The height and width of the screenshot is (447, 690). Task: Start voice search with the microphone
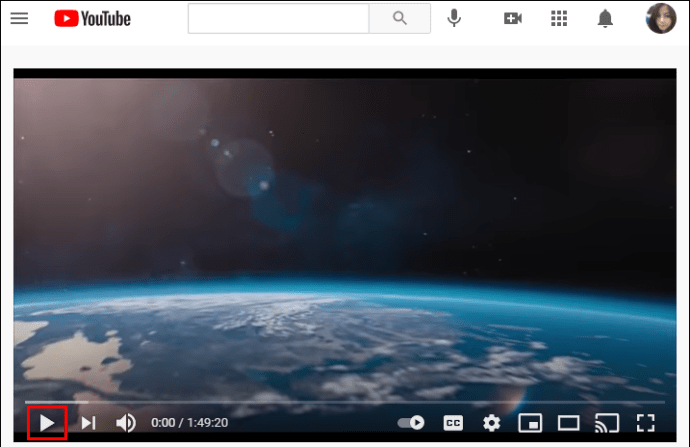coord(455,18)
